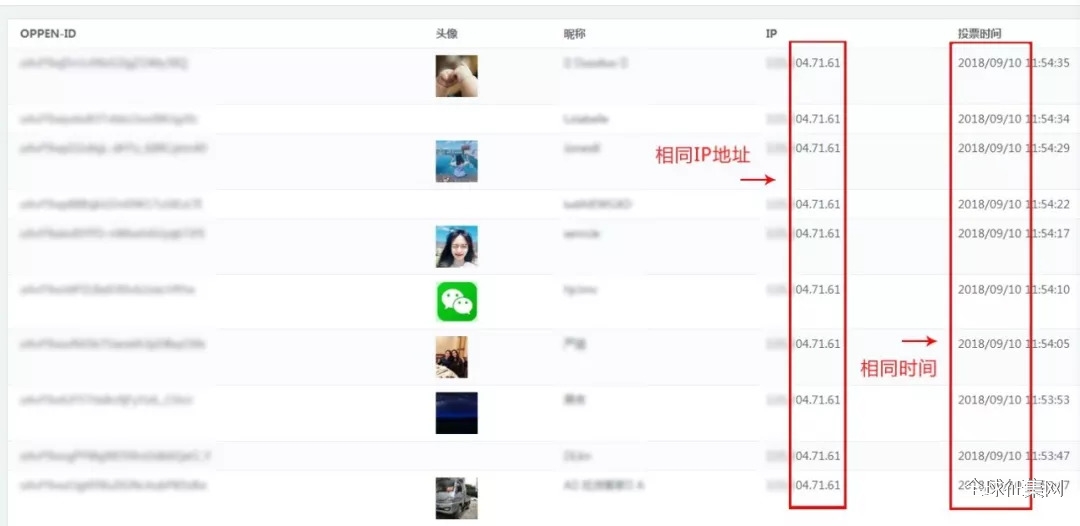Click the OPPEN-ID column header
The width and height of the screenshot is (1080, 526).
pos(48,34)
